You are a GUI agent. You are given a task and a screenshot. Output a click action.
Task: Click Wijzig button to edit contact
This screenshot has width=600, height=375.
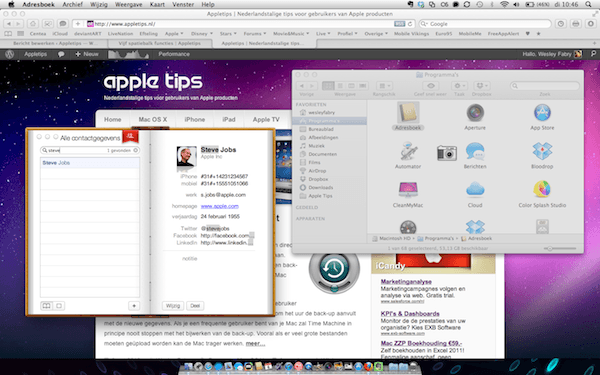[173, 306]
